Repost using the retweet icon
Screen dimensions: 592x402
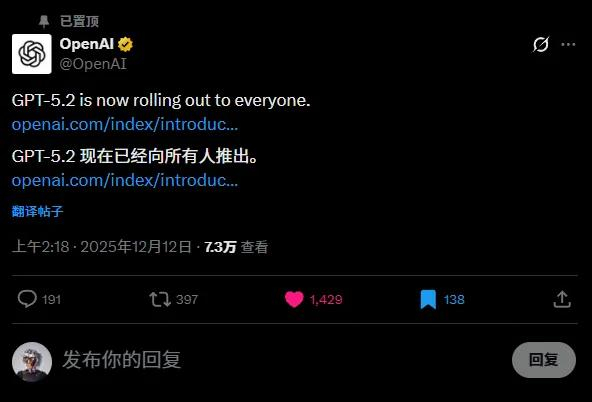[x=160, y=299]
